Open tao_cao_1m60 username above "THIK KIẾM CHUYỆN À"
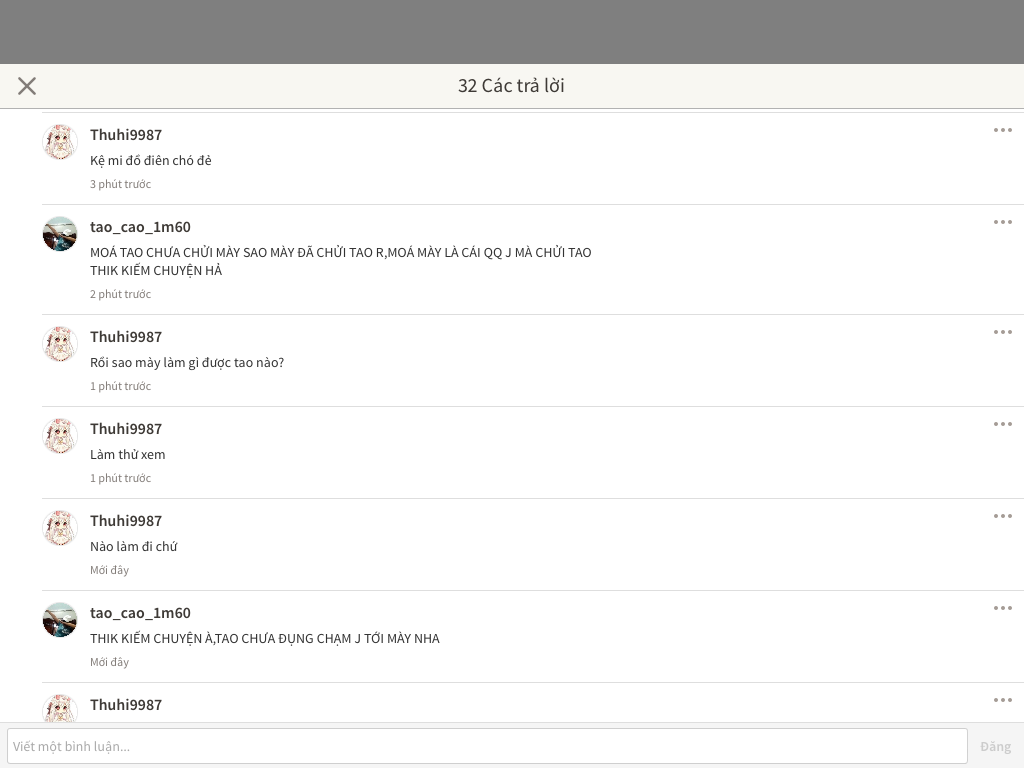This screenshot has width=1024, height=768. click(x=140, y=613)
